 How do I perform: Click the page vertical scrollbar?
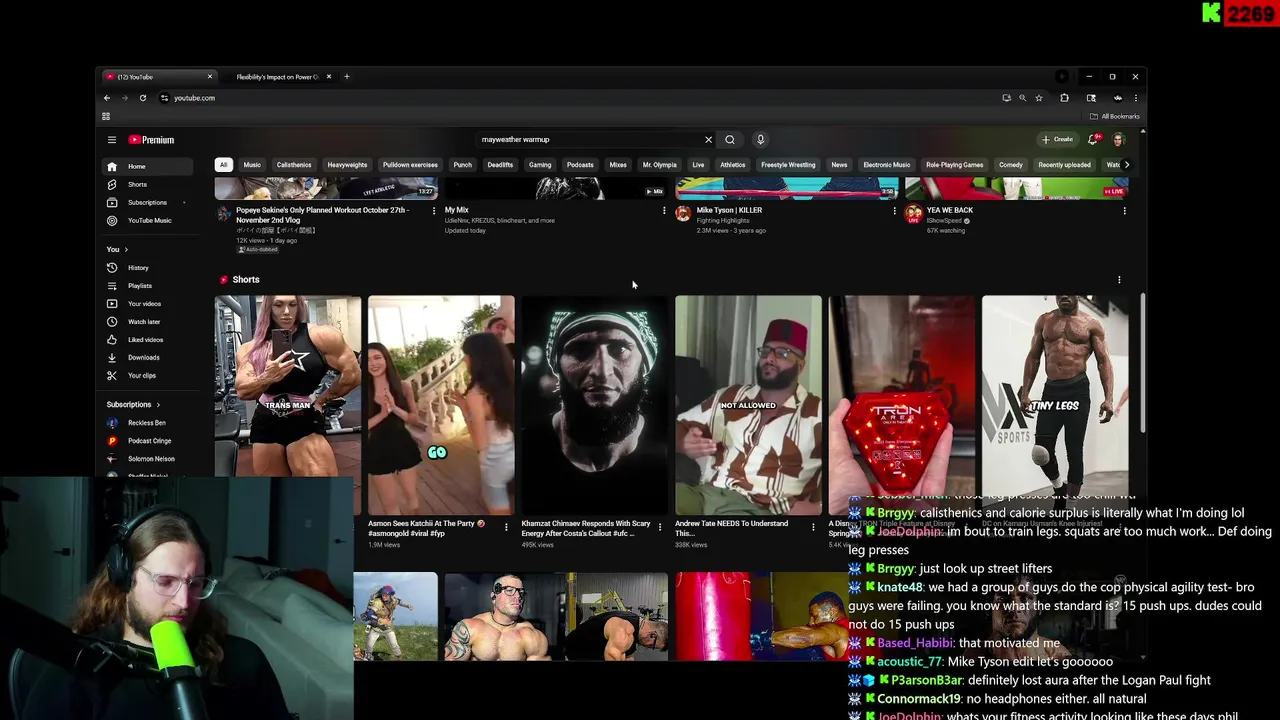1142,365
